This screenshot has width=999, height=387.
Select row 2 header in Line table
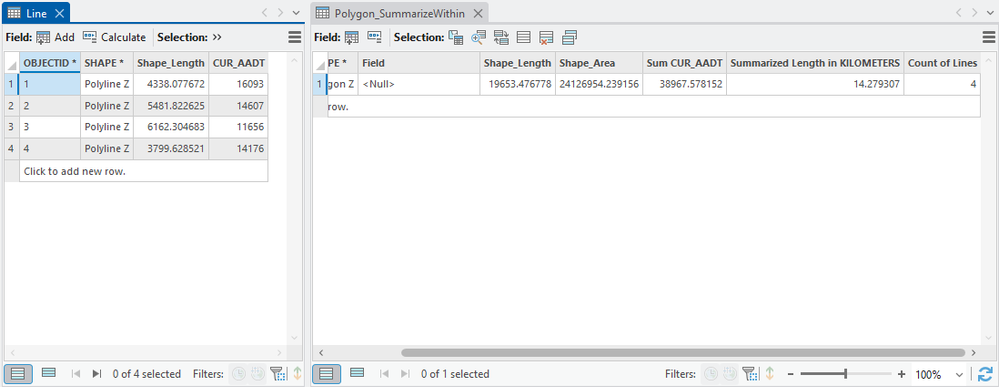click(11, 106)
